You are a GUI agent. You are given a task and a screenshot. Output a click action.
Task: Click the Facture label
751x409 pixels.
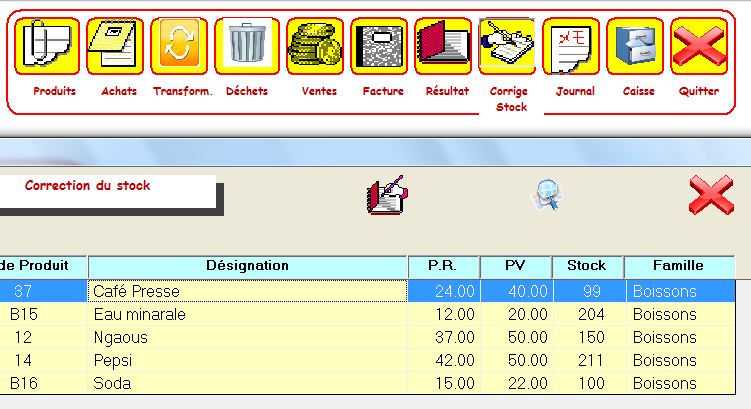click(383, 91)
